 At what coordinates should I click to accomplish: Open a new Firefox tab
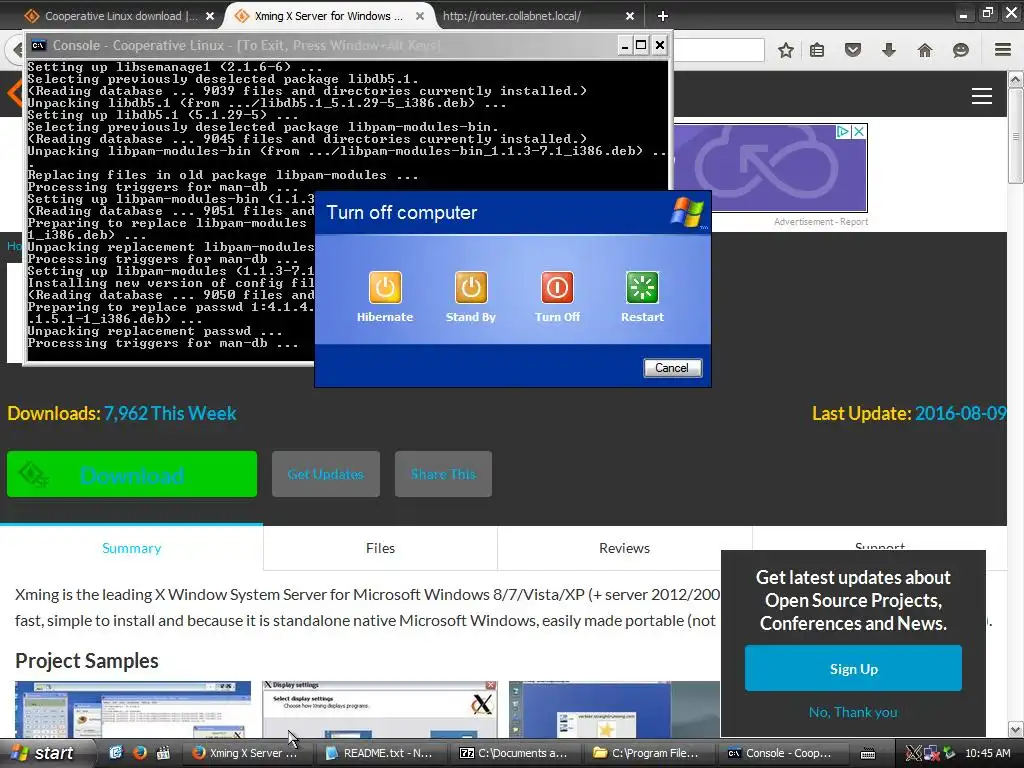click(662, 16)
